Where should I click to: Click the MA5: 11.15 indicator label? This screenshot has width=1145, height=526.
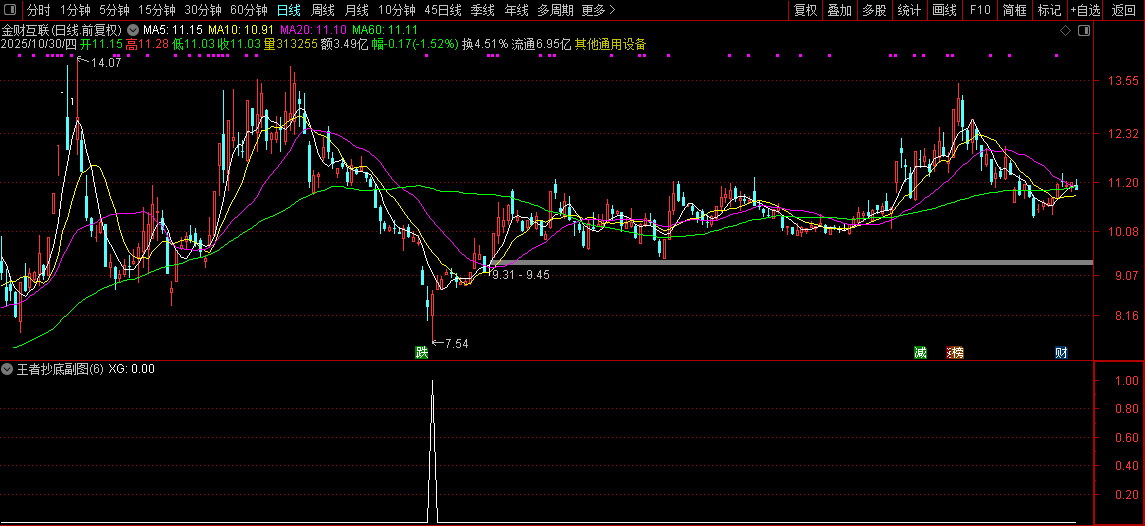coord(172,31)
